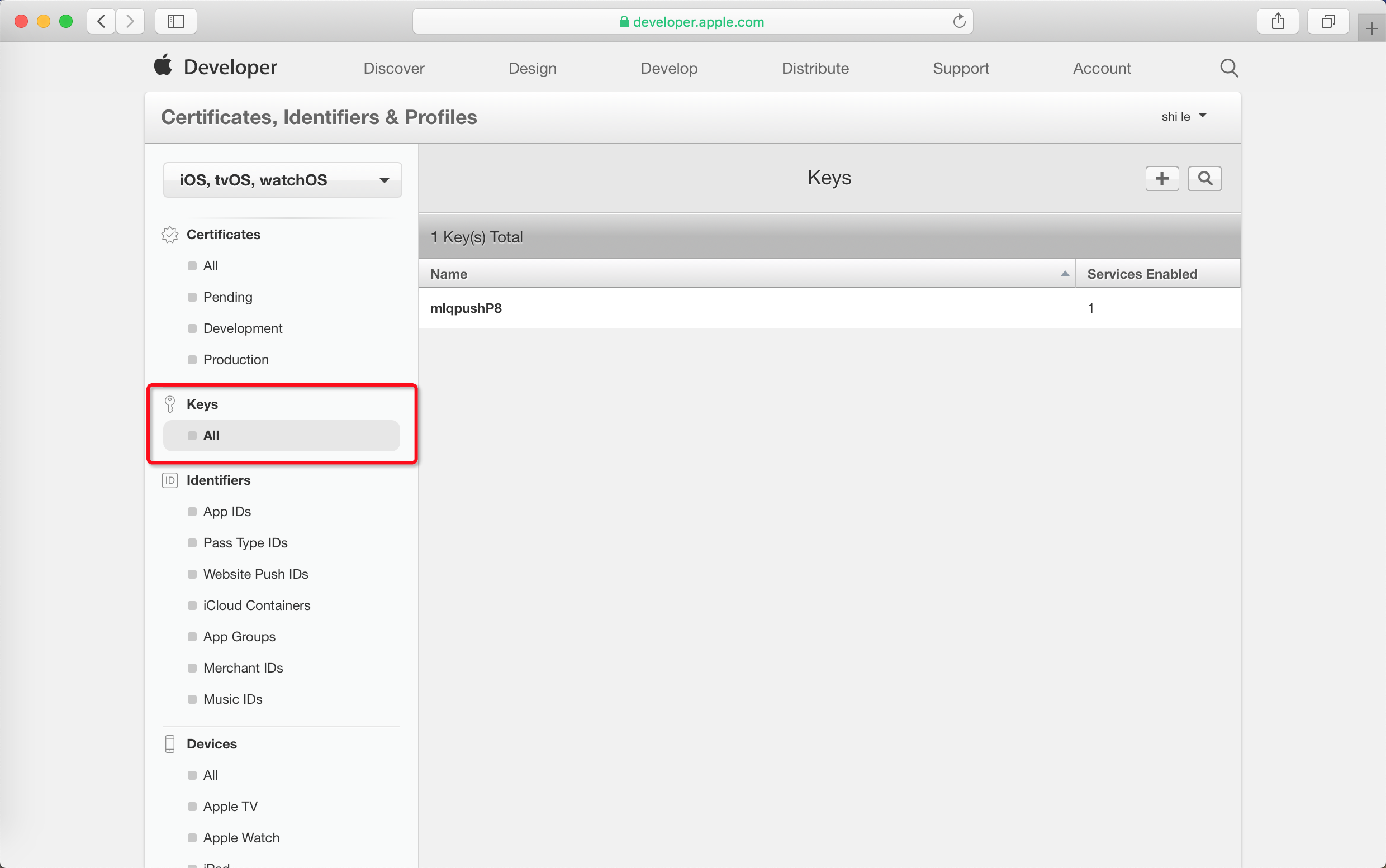Click the Apple Developer logo
This screenshot has width=1386, height=868.
click(163, 65)
